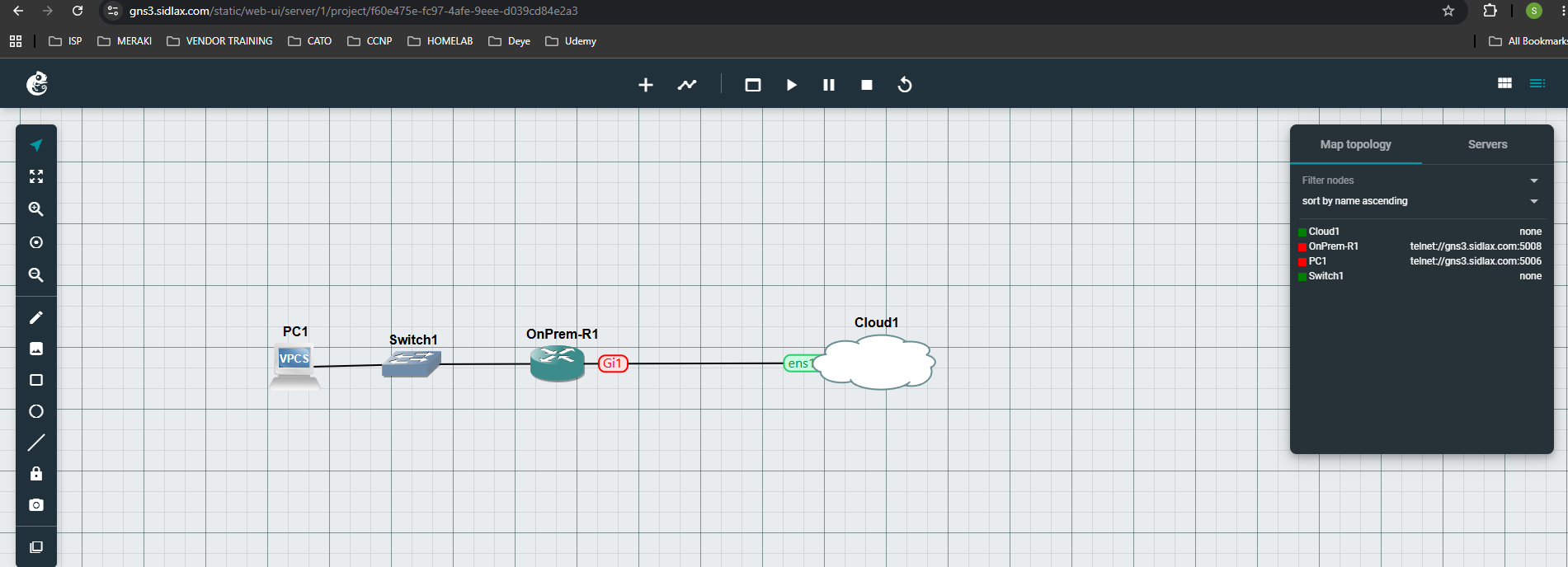Screen dimensions: 1568x567
Task: Open the sort by name ascending dropdown
Action: [x=1420, y=201]
